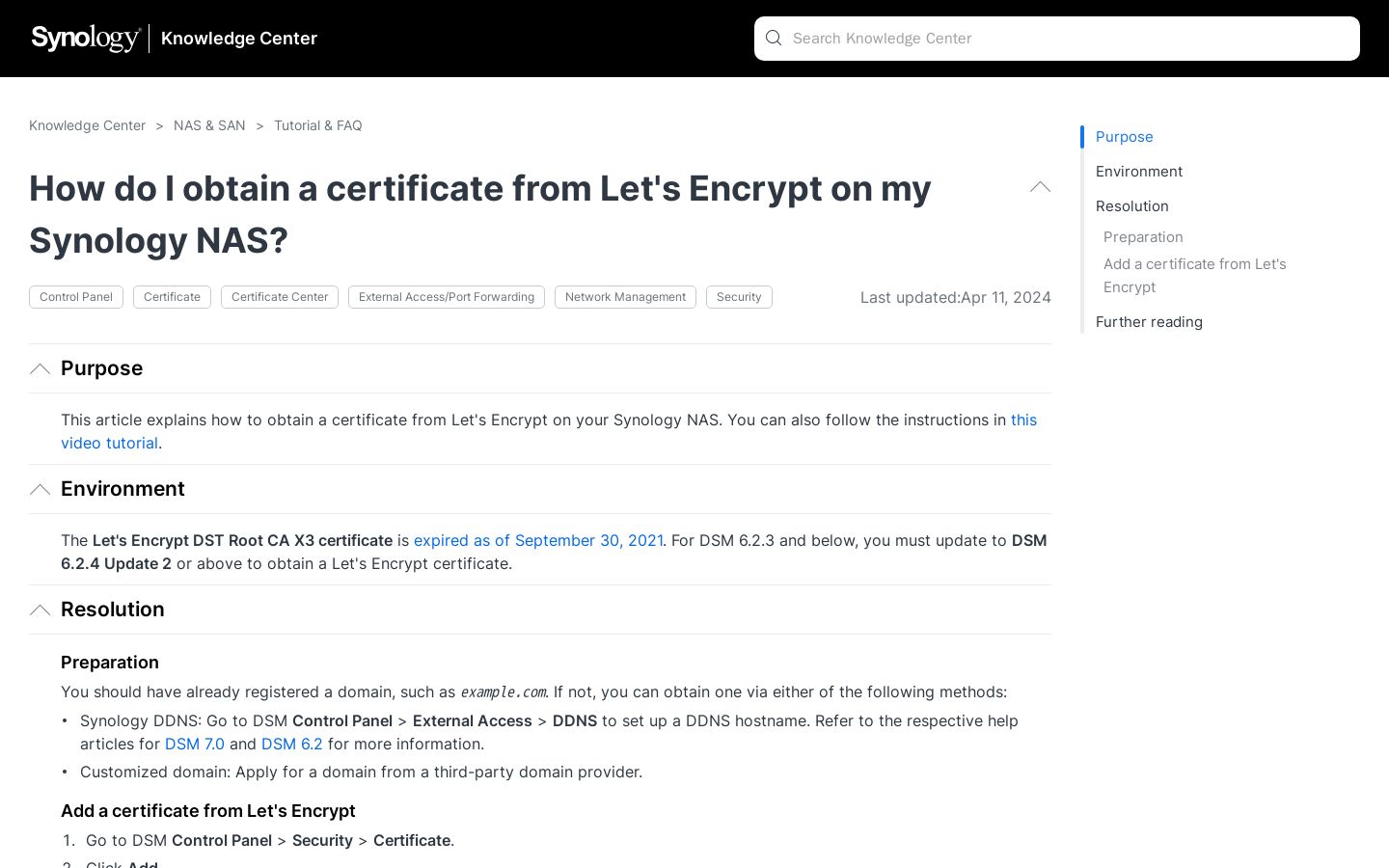Select the Security tag
The width and height of the screenshot is (1389, 868).
739,297
